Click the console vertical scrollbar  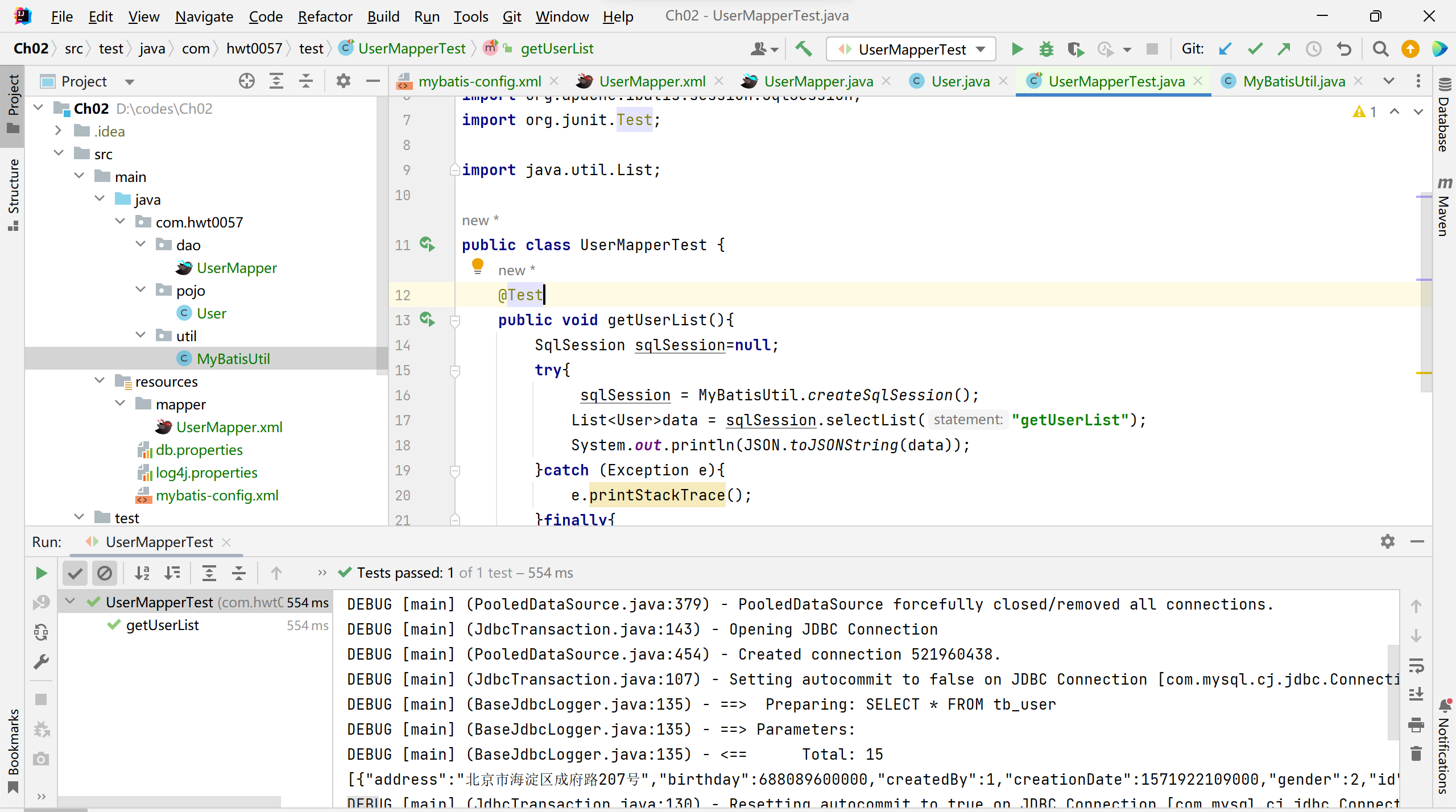(1393, 691)
